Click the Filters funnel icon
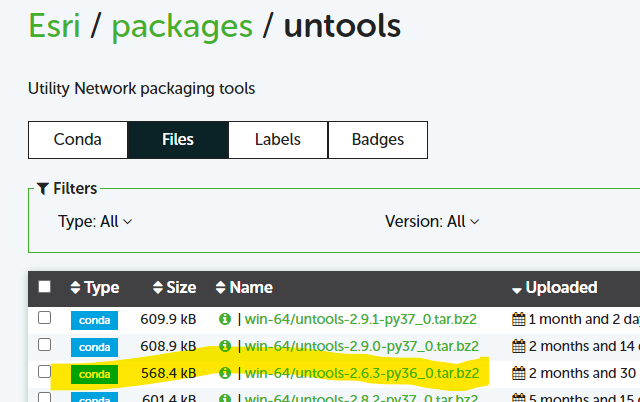Viewport: 640px width, 402px height. point(43,188)
